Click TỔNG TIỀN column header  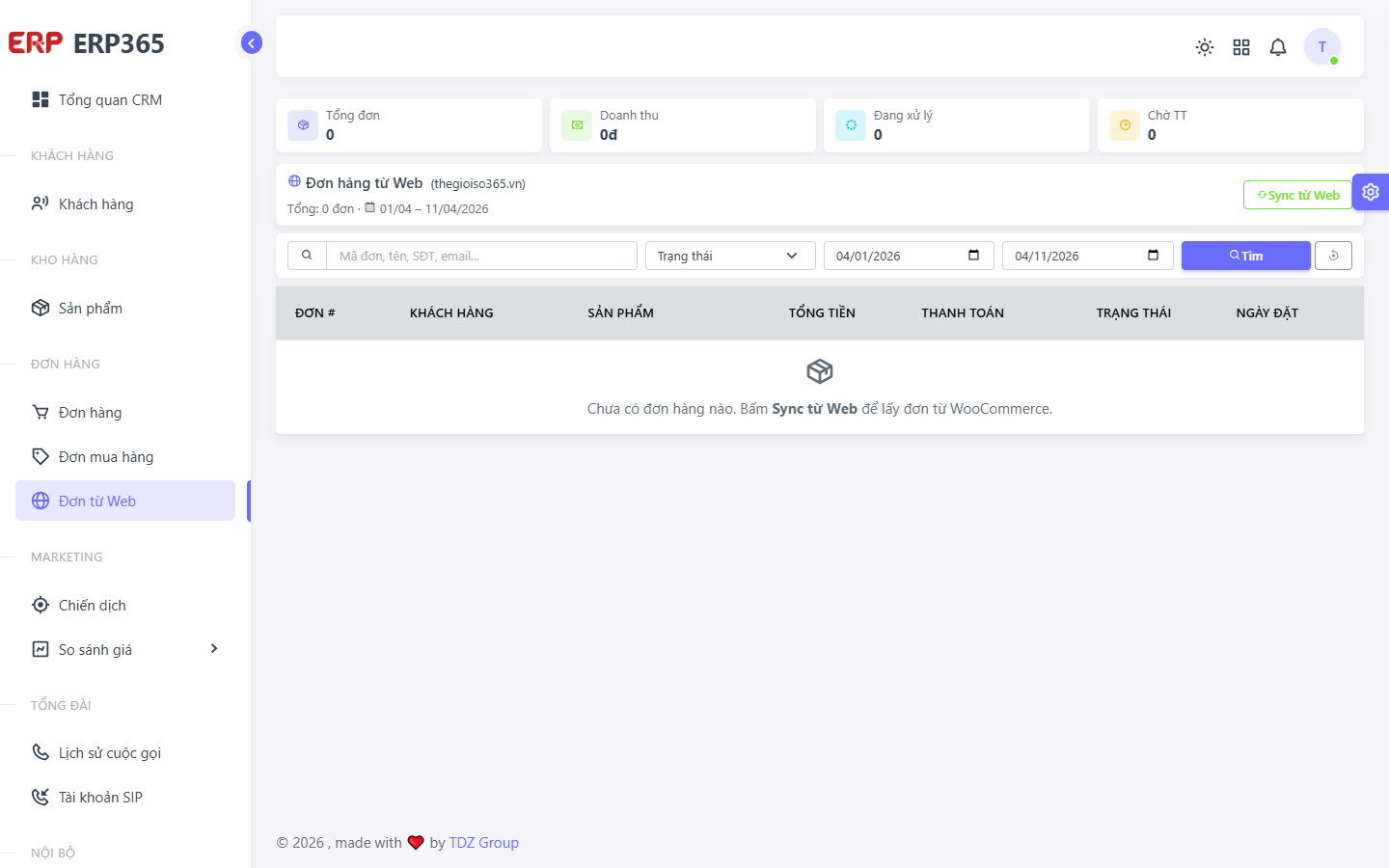coord(822,312)
